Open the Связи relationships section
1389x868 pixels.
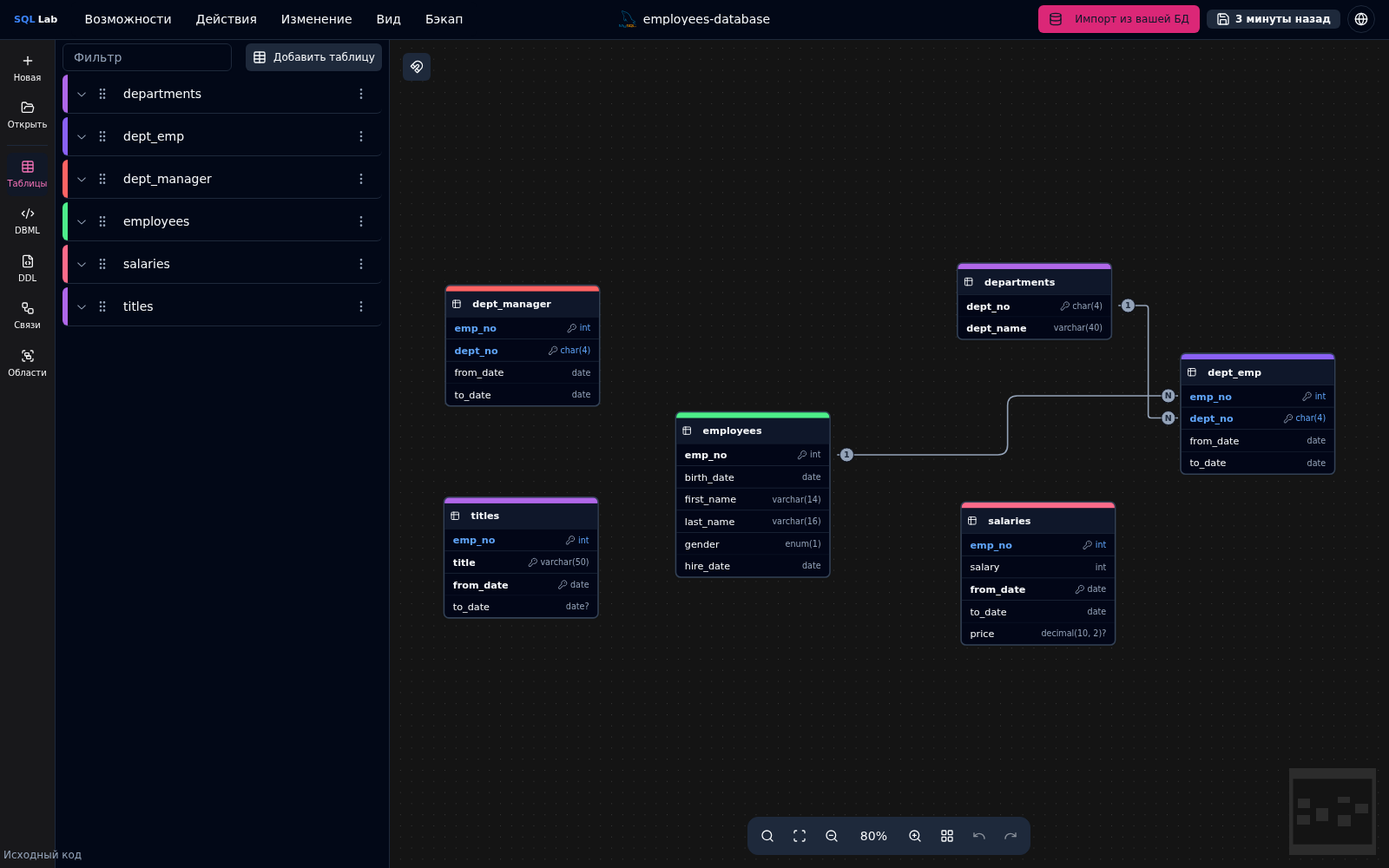(27, 315)
